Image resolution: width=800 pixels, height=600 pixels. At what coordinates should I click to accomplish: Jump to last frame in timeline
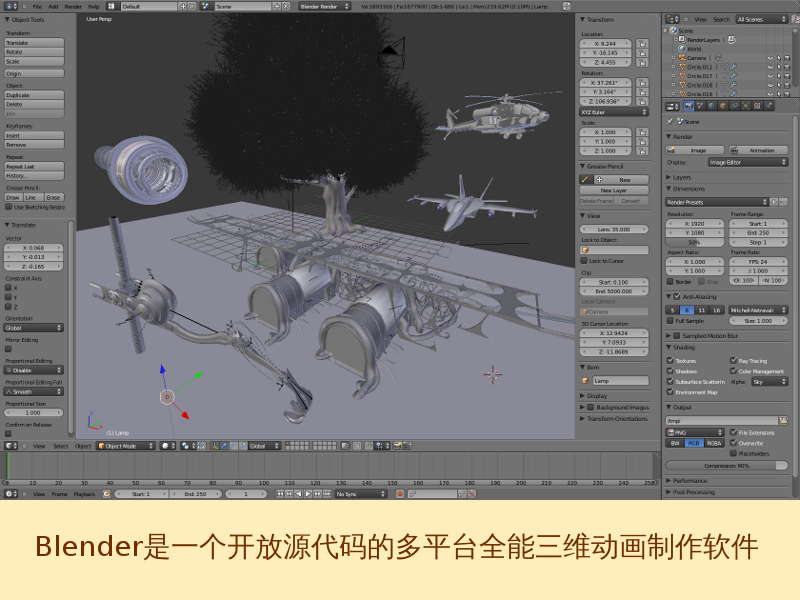(327, 494)
